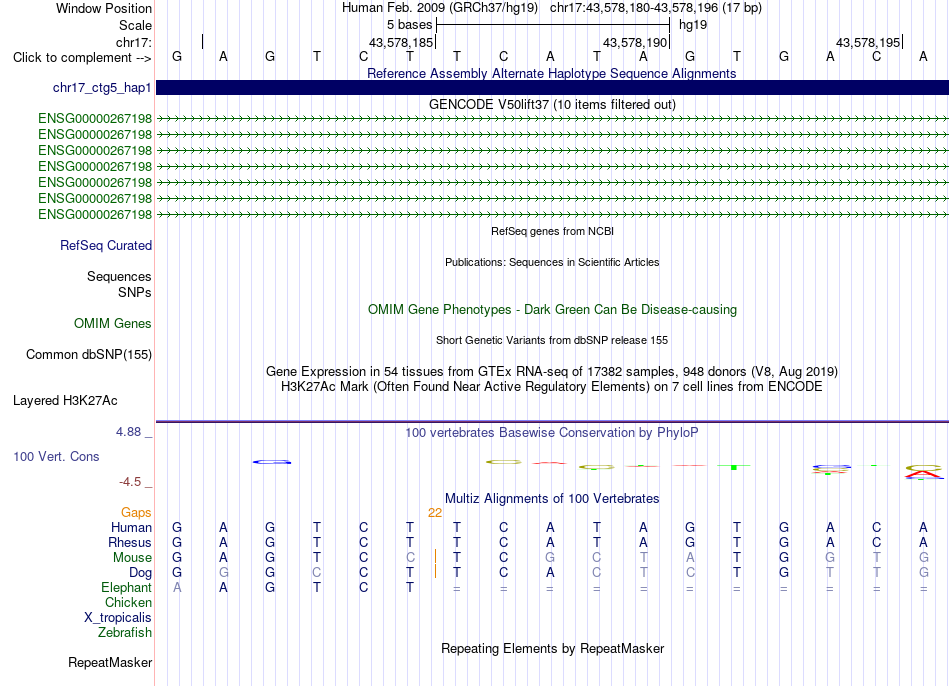Viewport: 950px width, 686px height.
Task: Click the '5 bases' scale bar text
Action: tap(410, 25)
